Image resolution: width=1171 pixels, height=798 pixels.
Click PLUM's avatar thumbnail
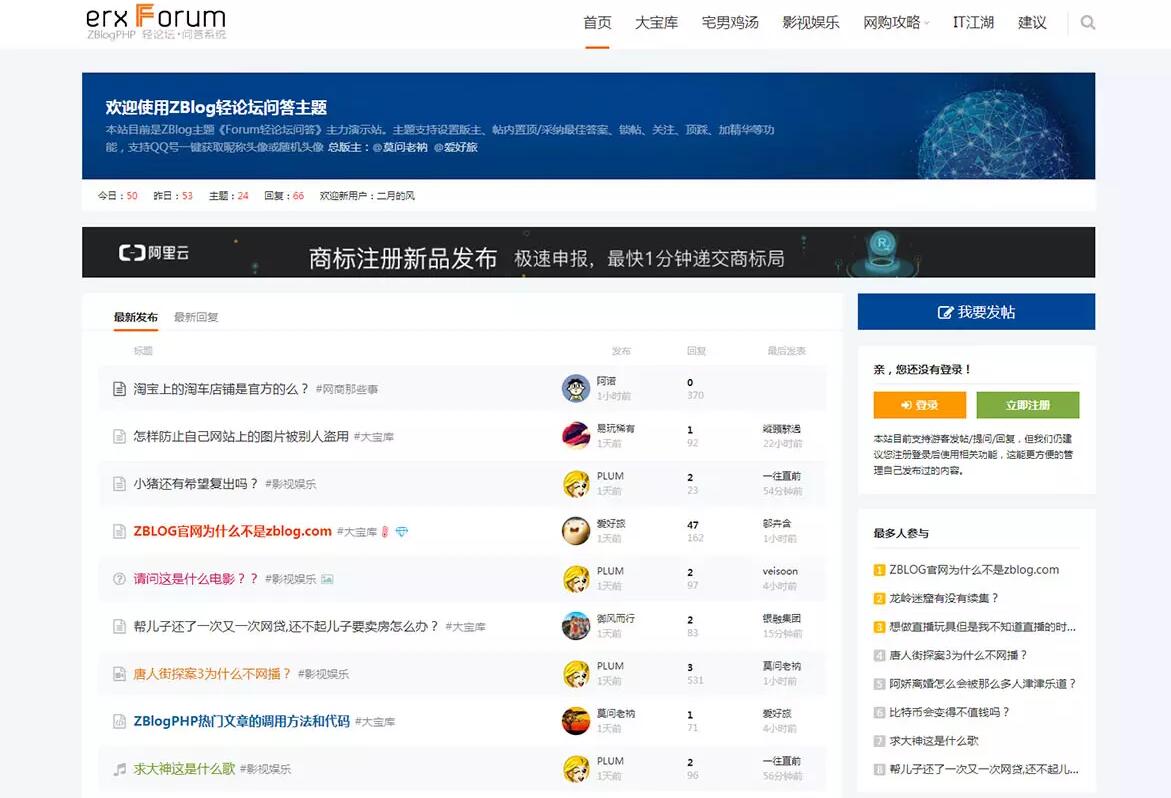[x=575, y=484]
